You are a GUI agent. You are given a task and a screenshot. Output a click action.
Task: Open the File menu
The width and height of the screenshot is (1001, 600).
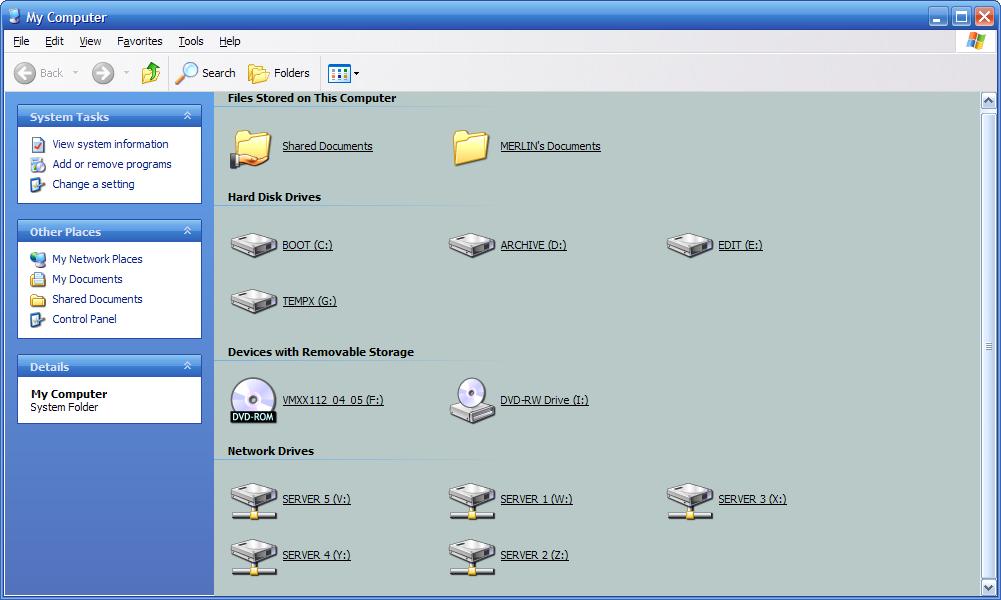click(x=21, y=41)
